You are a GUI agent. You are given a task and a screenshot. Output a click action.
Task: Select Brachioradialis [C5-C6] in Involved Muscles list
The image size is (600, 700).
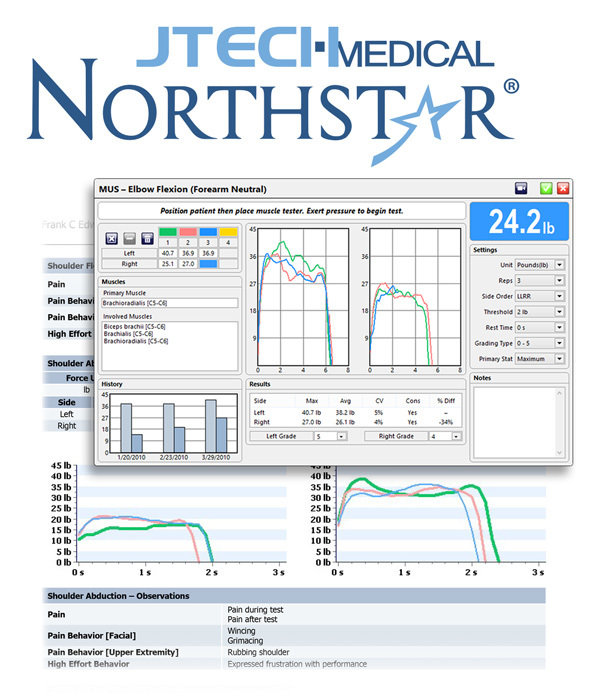(x=136, y=341)
